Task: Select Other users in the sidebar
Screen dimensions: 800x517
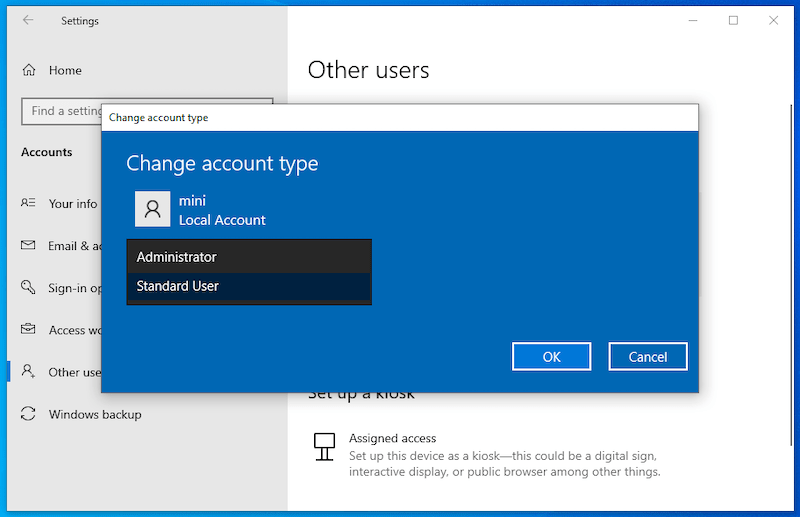Action: click(x=74, y=373)
